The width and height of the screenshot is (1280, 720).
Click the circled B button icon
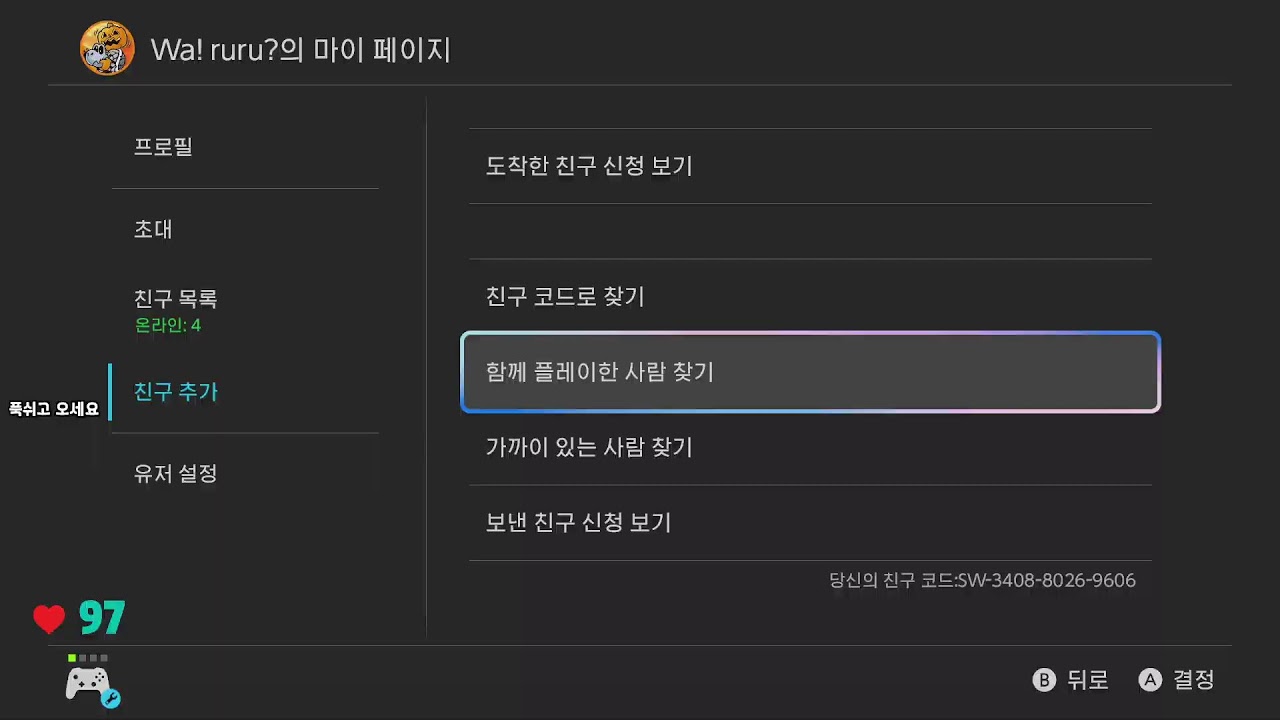pos(1044,680)
